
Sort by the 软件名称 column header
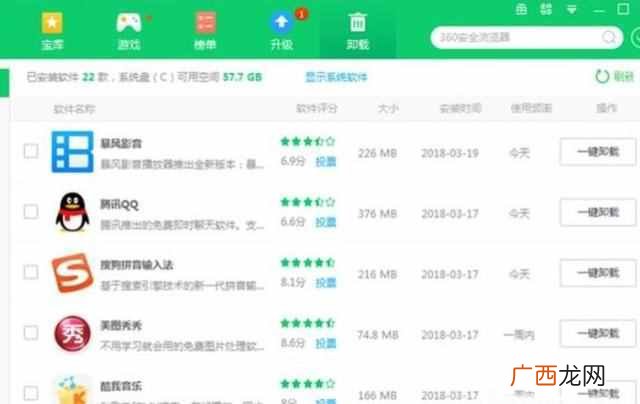pos(74,109)
